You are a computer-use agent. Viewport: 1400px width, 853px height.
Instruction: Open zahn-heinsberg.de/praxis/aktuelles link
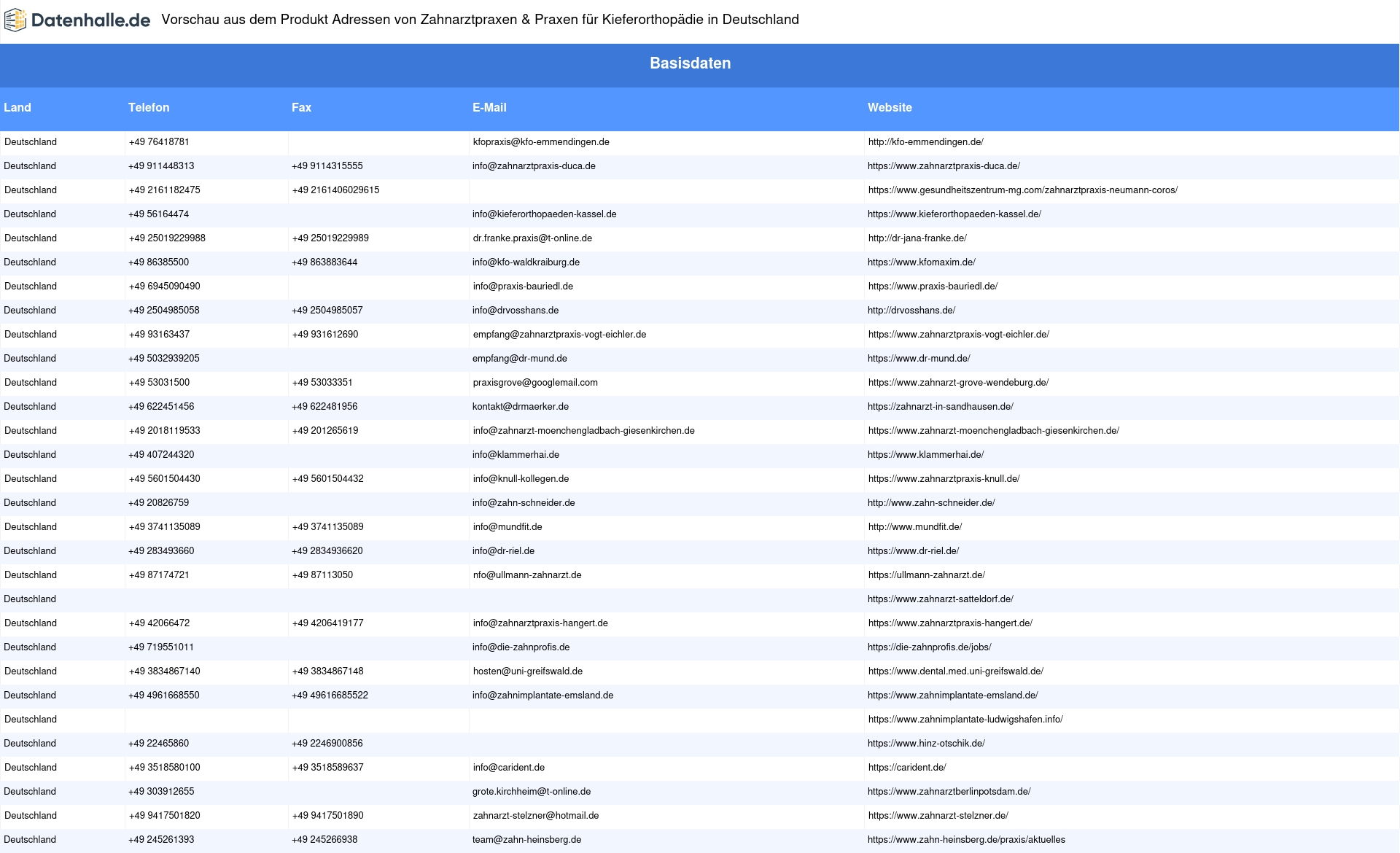coord(966,840)
